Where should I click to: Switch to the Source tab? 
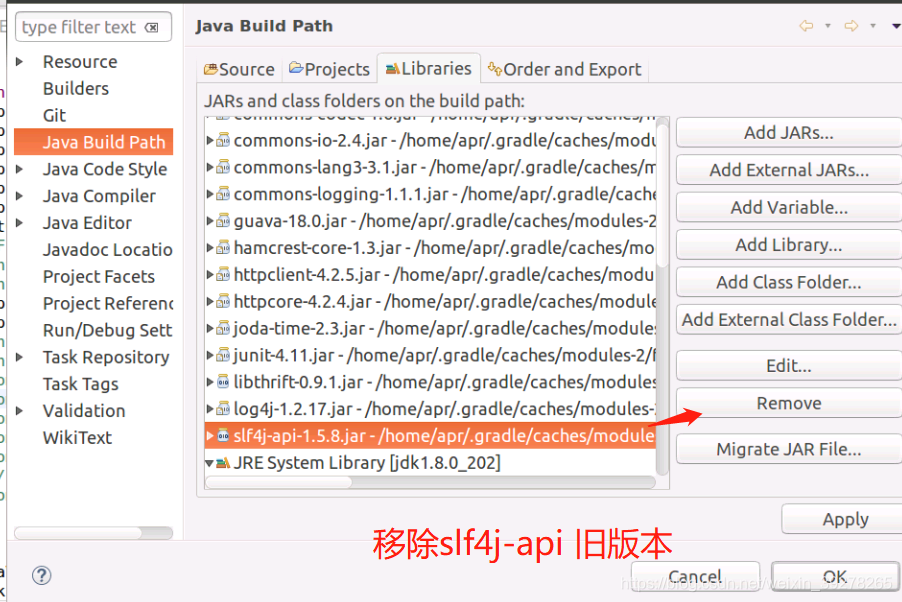point(239,69)
